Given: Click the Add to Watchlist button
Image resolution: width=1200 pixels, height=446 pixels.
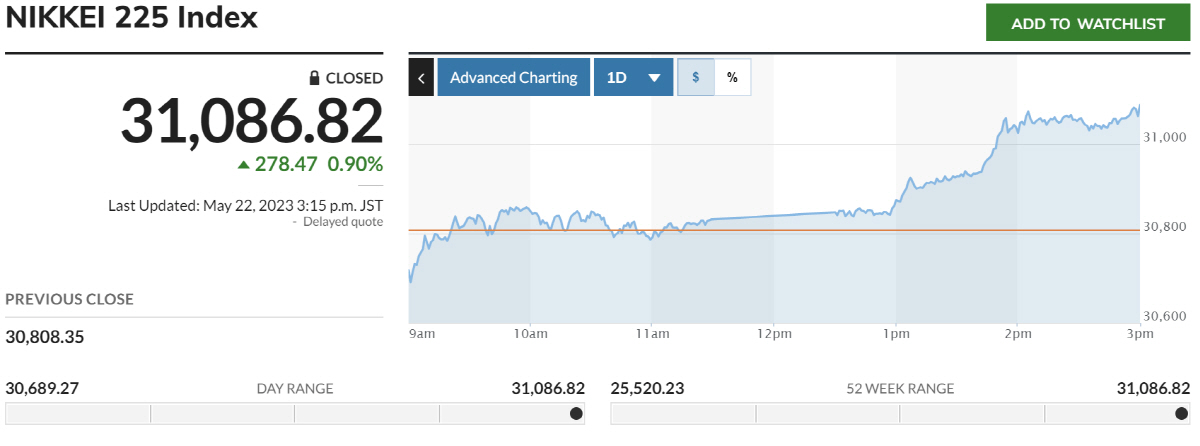Looking at the screenshot, I should tap(1088, 23).
